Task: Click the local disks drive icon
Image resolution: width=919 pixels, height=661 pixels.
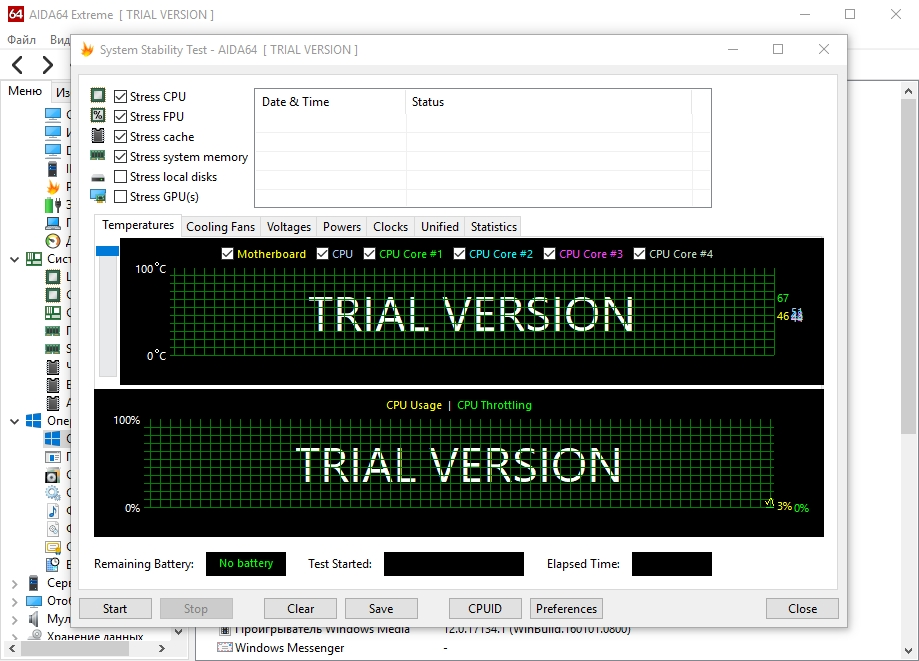Action: coord(98,177)
